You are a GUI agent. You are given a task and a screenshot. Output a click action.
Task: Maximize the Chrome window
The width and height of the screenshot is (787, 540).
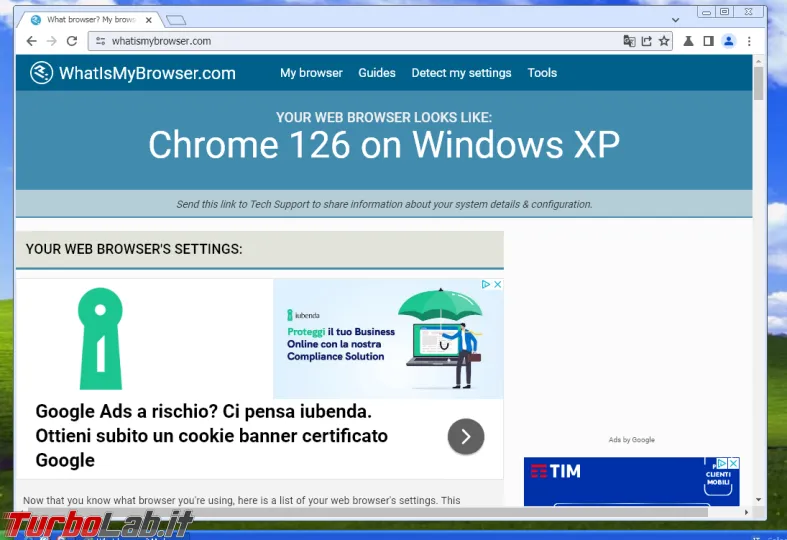(724, 12)
